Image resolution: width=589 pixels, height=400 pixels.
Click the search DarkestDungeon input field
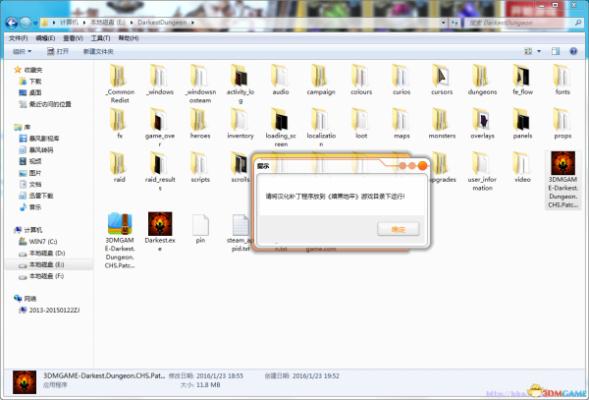pos(518,23)
